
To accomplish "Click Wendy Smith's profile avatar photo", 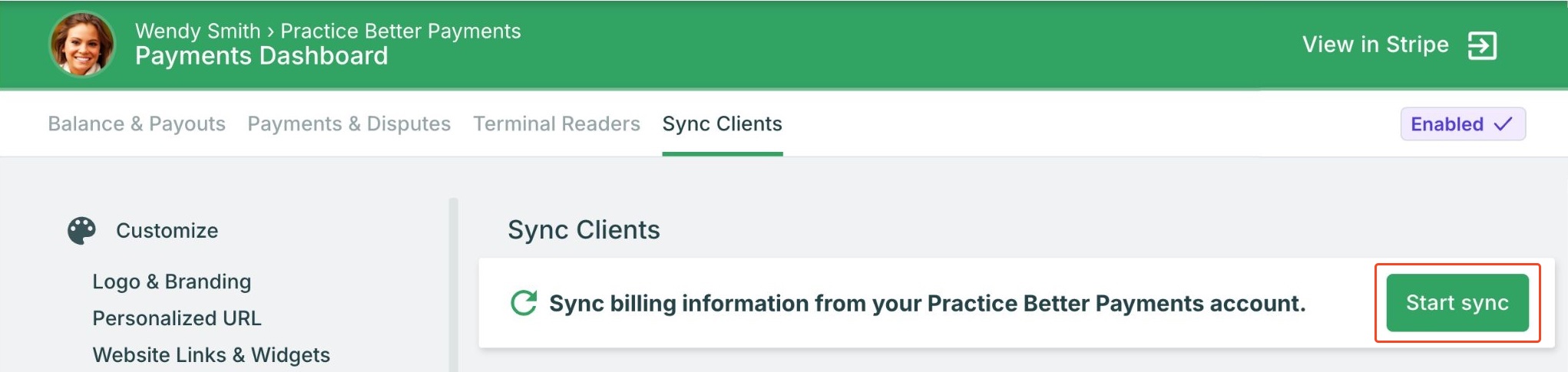I will 82,44.
